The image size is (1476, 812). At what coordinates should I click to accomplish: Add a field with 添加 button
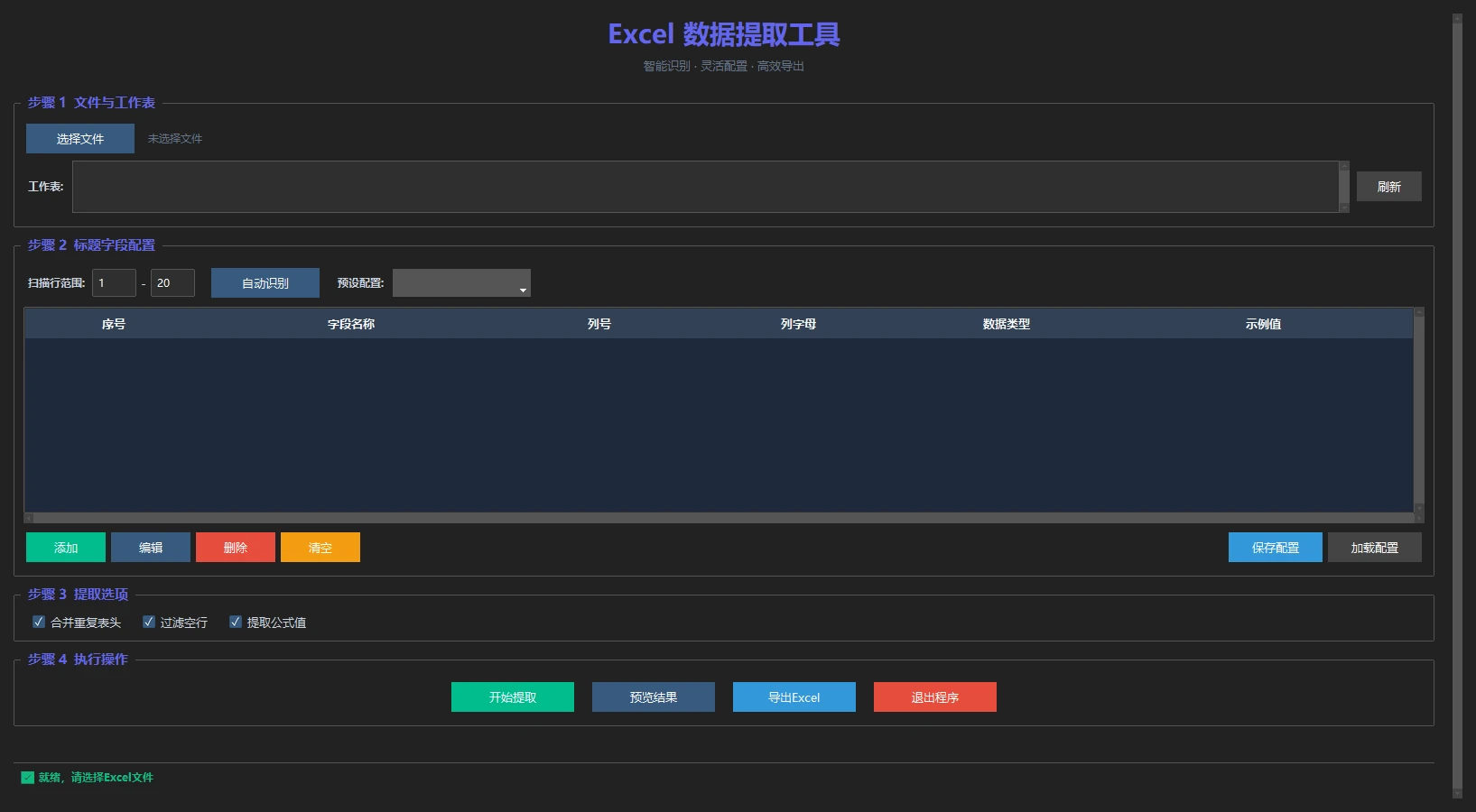pos(66,548)
